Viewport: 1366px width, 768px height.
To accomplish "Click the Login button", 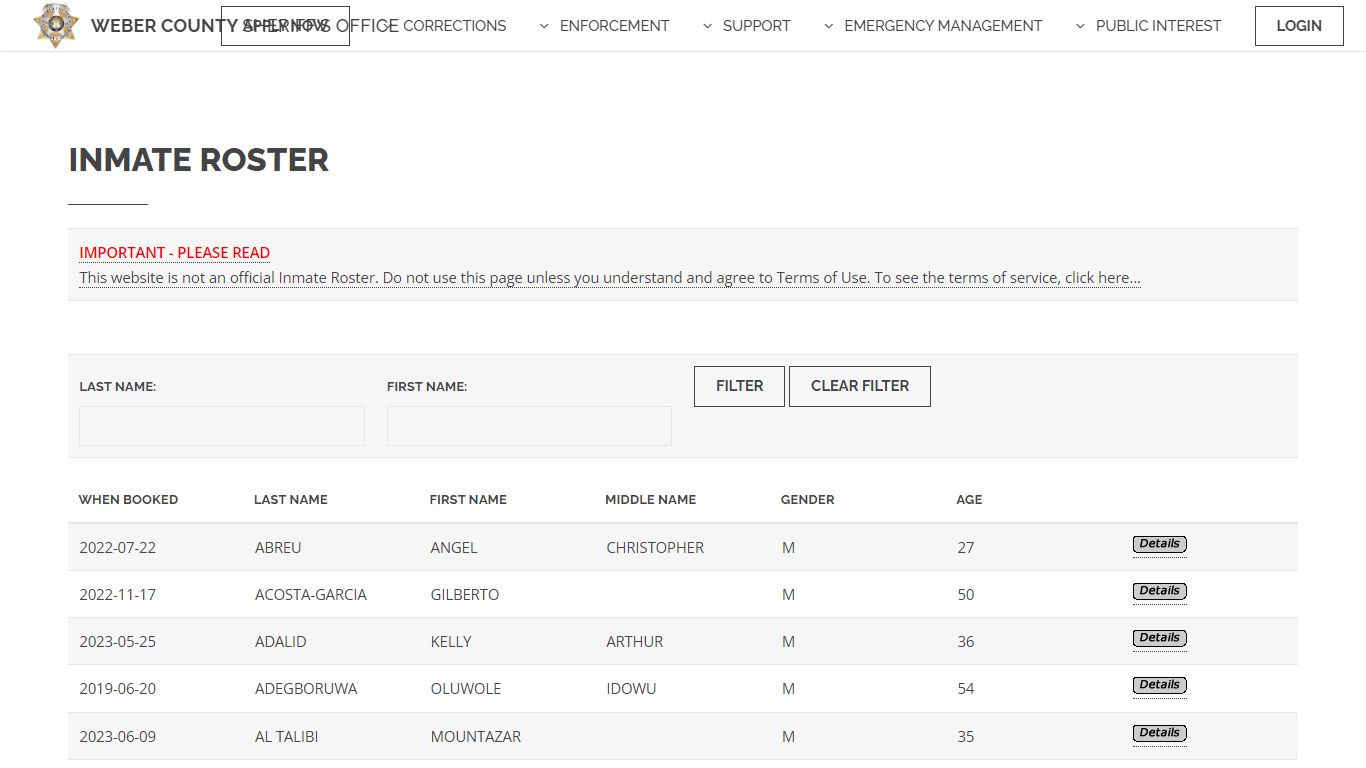I will pyautogui.click(x=1299, y=26).
